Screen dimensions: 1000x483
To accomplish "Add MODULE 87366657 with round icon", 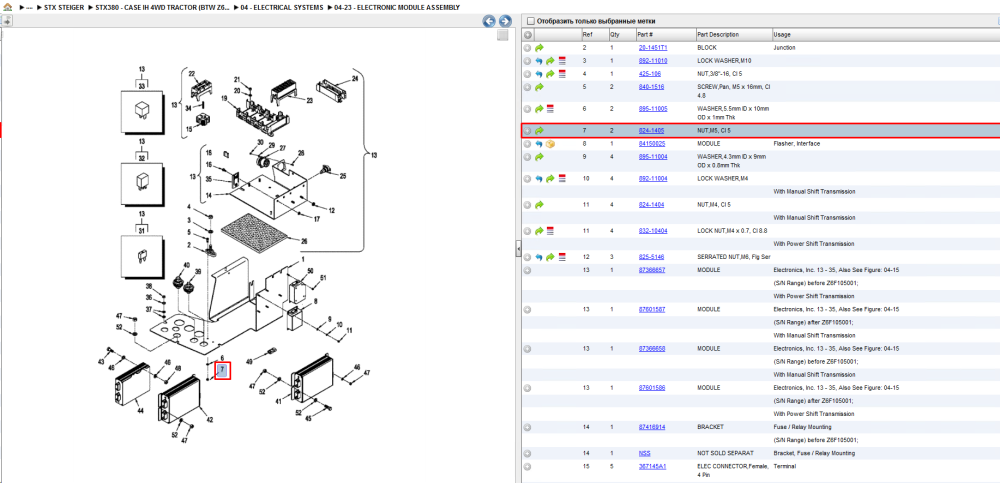I will point(527,271).
